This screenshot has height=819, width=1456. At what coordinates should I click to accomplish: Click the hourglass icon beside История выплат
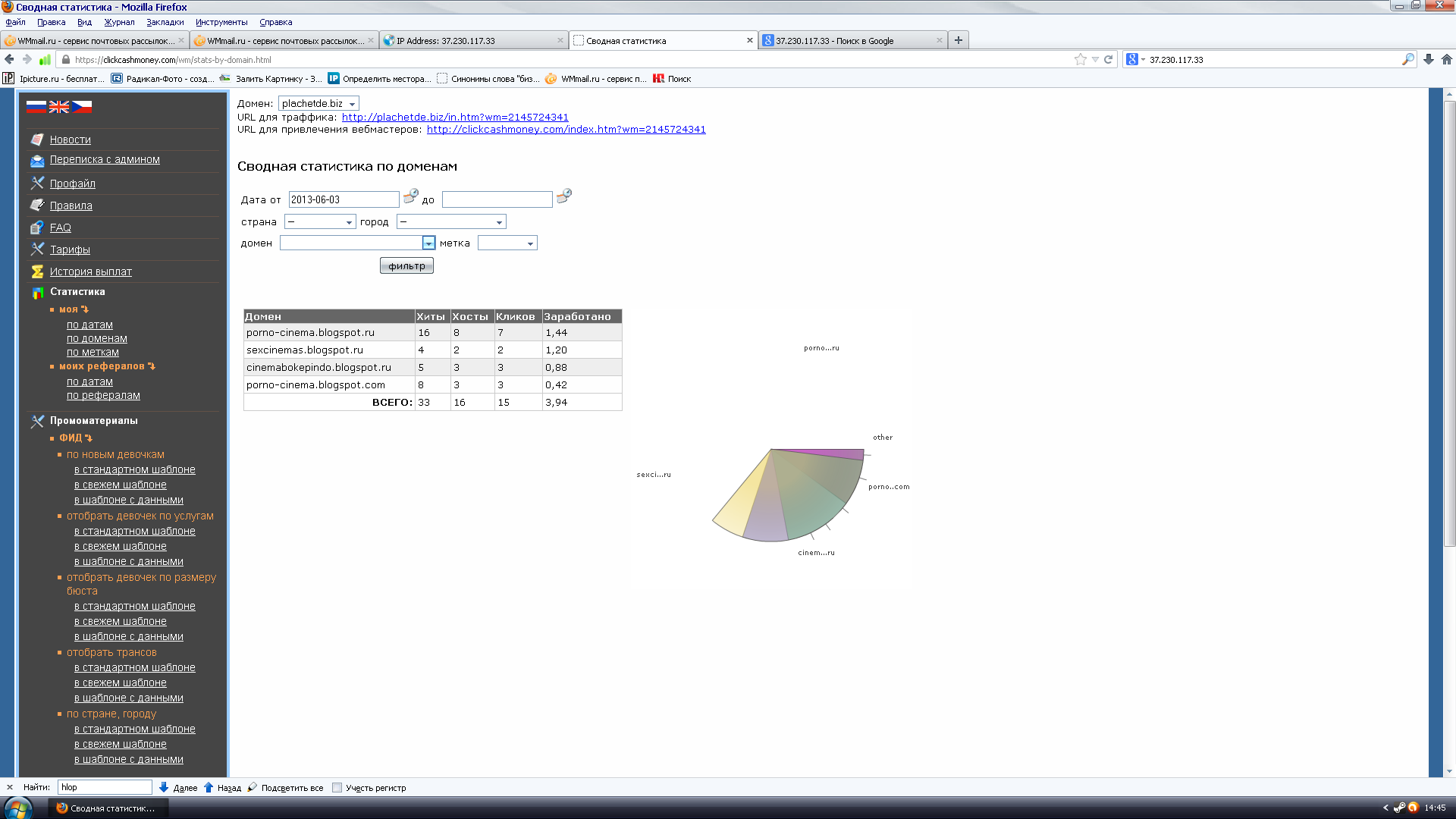pos(37,271)
